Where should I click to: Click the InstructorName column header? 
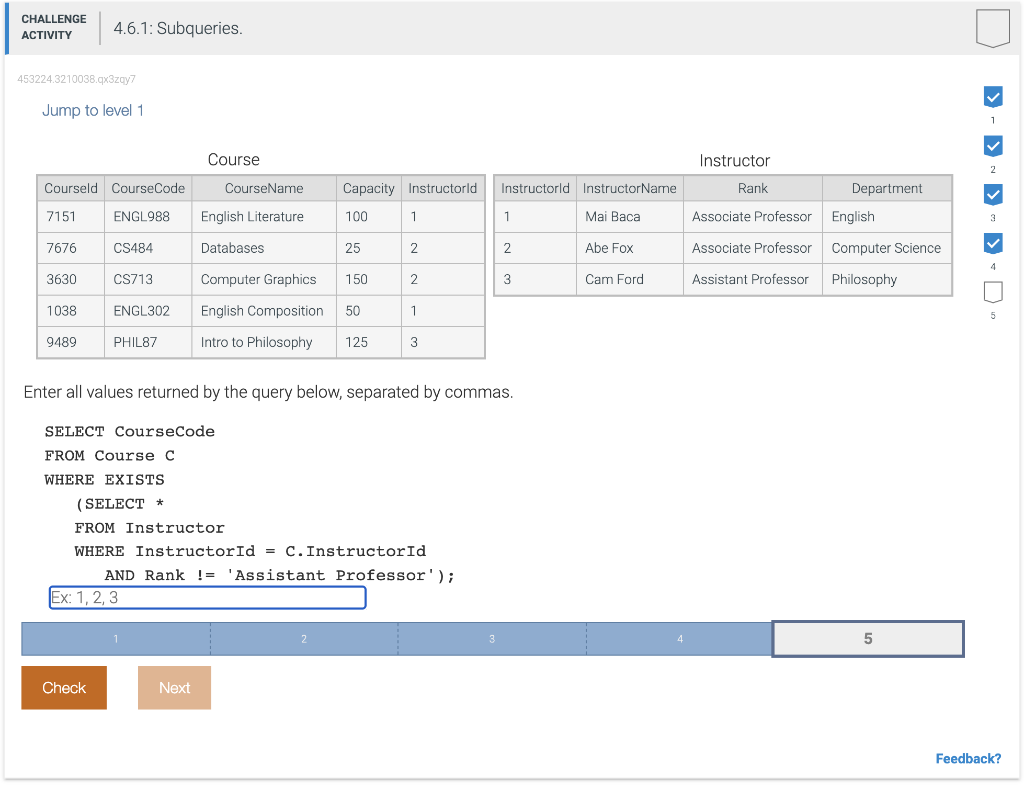coord(630,188)
